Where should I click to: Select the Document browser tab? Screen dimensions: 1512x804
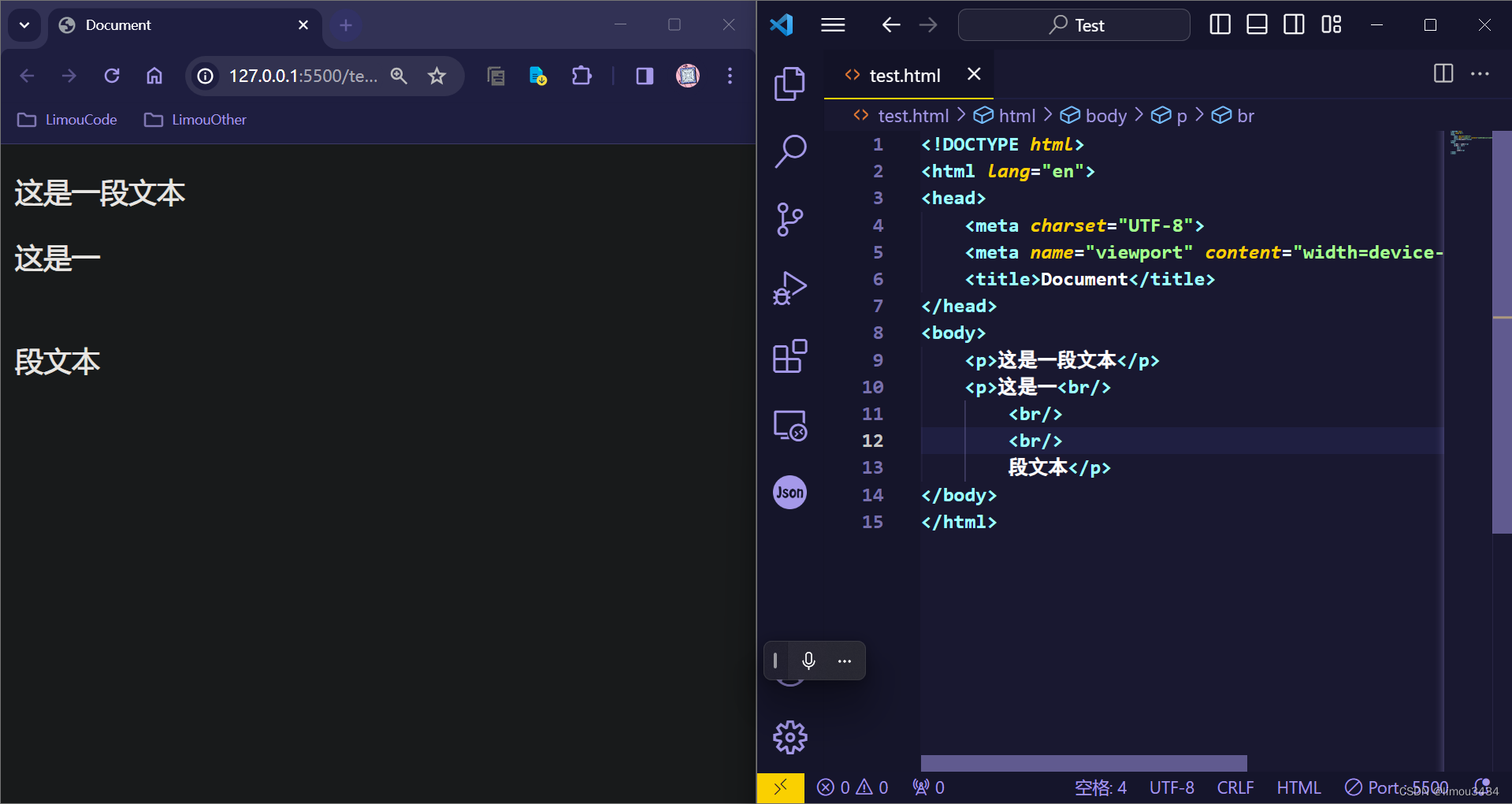(186, 25)
